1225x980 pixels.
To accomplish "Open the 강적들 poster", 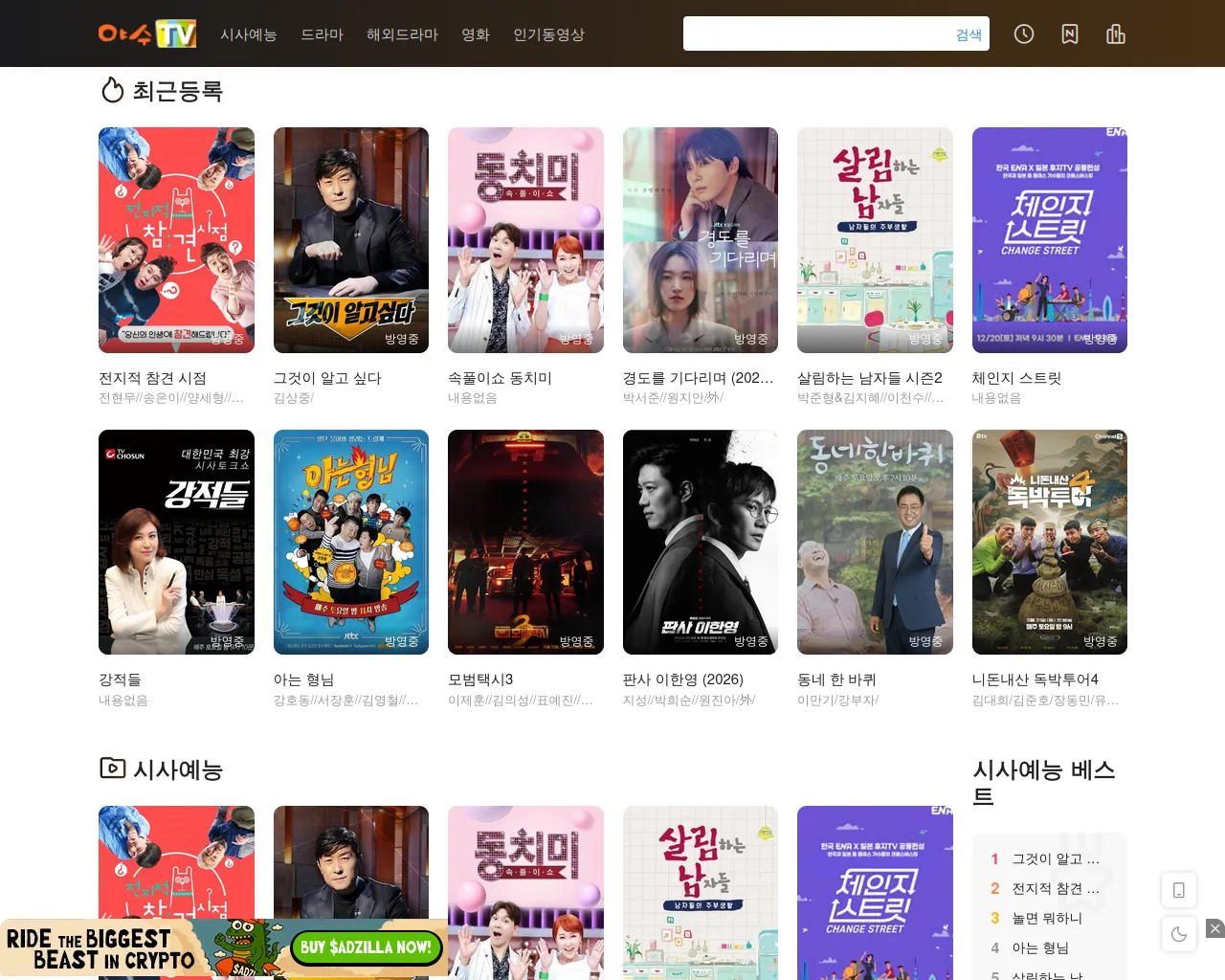I will (x=176, y=543).
